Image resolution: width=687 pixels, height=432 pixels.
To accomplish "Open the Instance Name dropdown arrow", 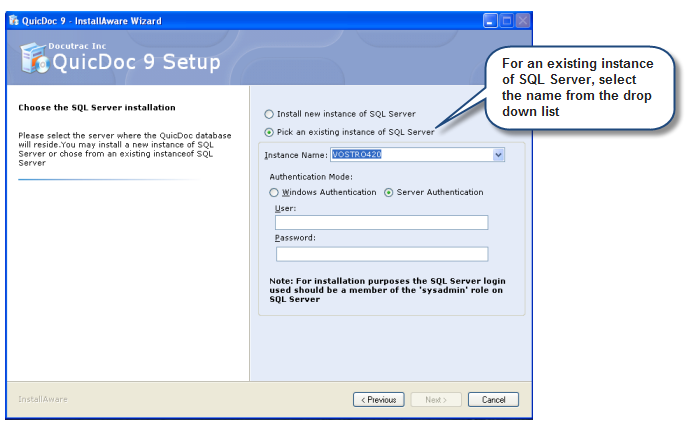I will click(498, 155).
